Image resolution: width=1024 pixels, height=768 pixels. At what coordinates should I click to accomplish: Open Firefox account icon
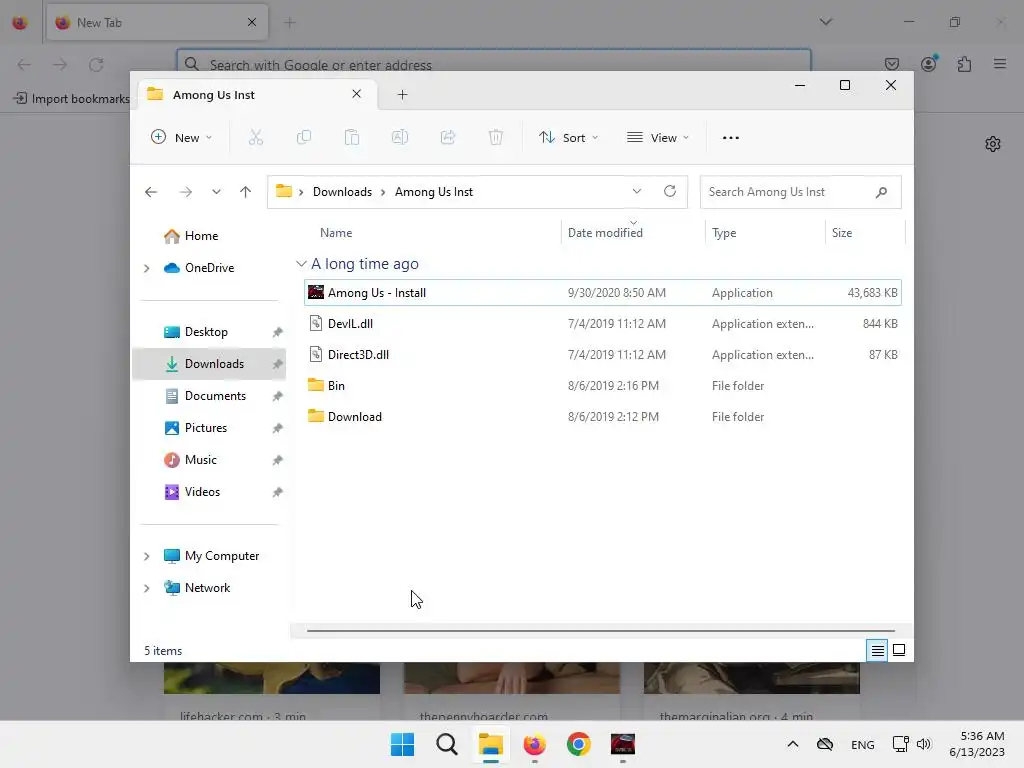929,63
